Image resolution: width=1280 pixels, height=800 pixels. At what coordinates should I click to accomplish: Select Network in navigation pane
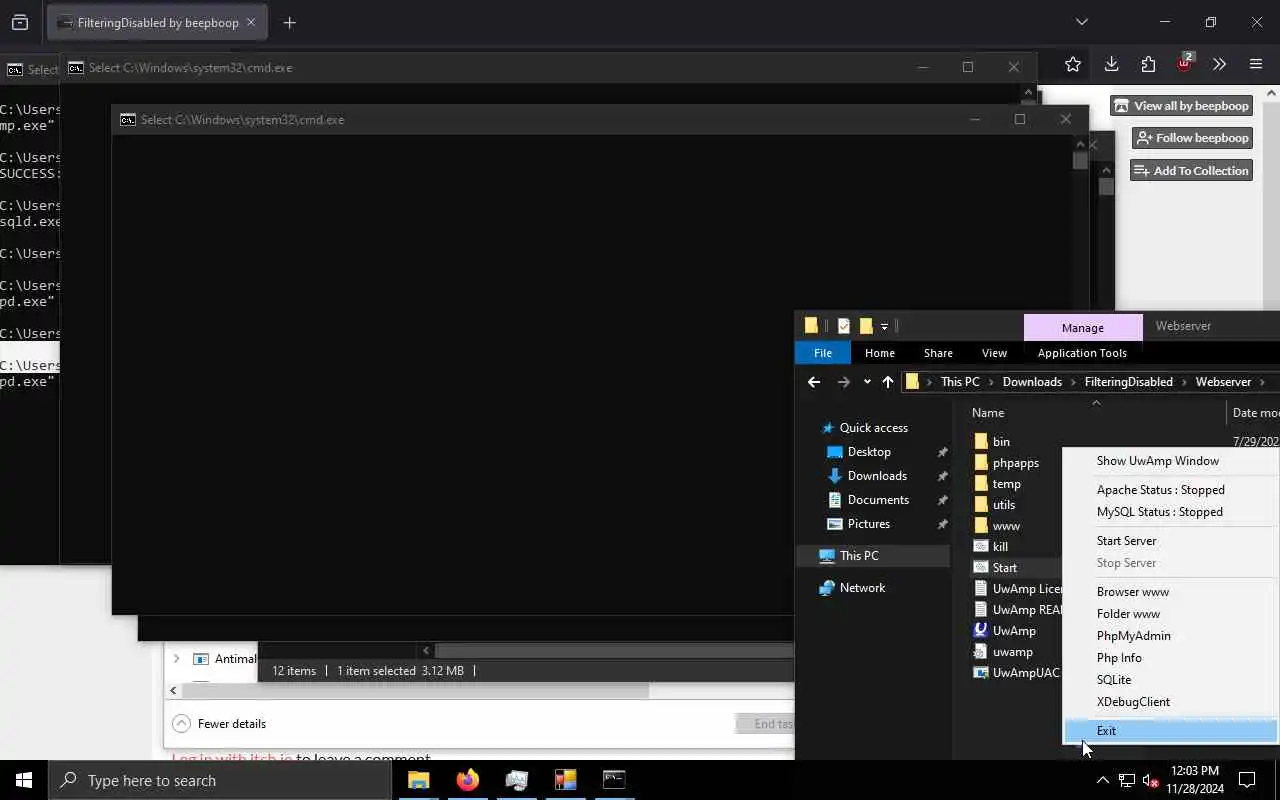click(x=862, y=588)
